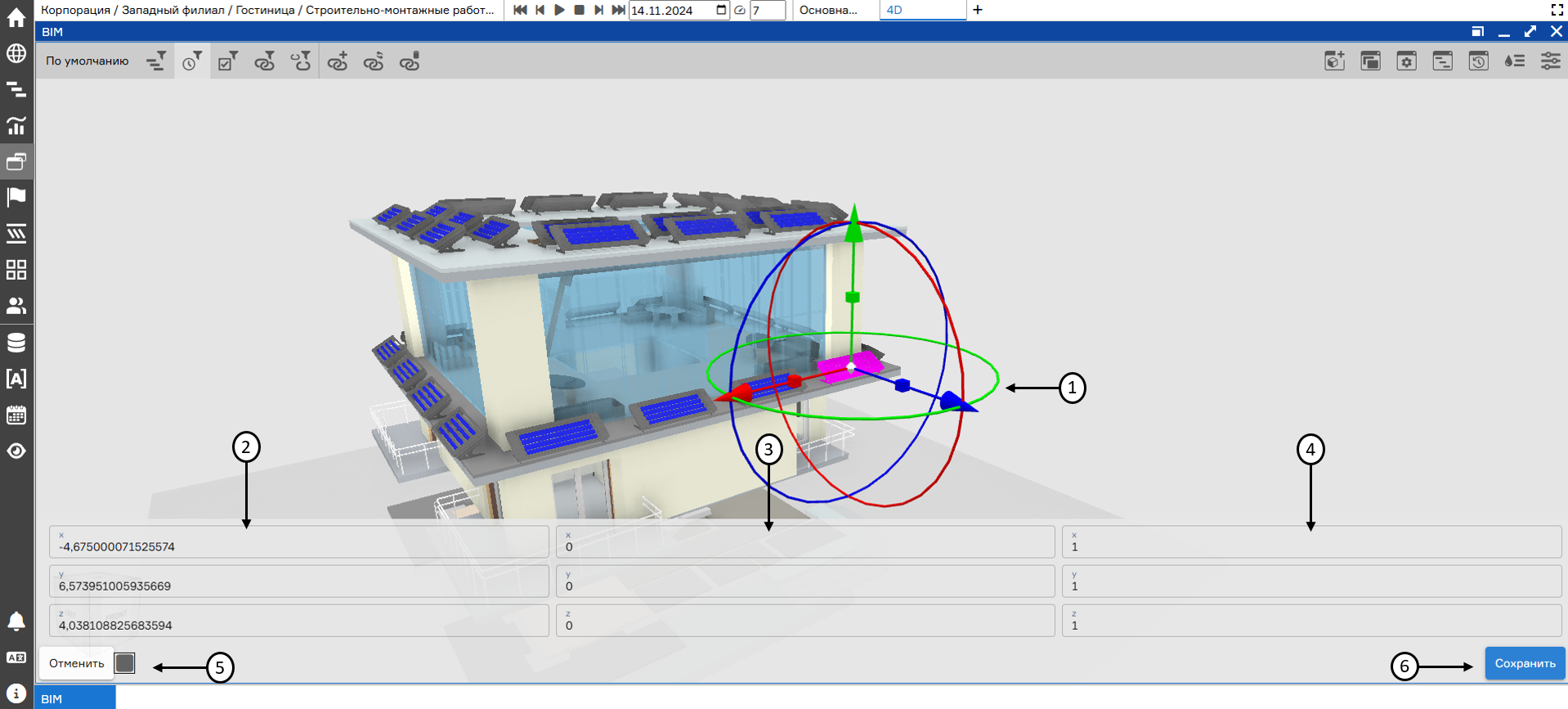Click the scale y field
Viewport: 1568px width, 709px height.
click(1311, 581)
